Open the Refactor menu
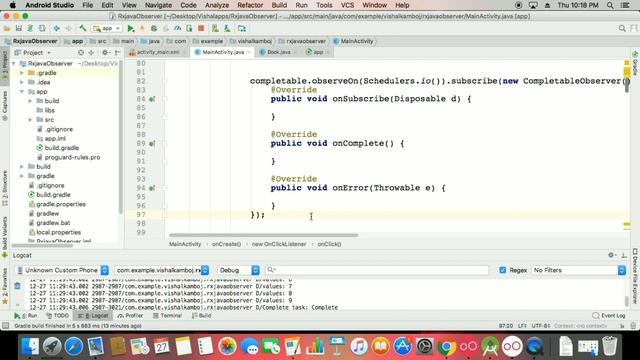 (250, 5)
